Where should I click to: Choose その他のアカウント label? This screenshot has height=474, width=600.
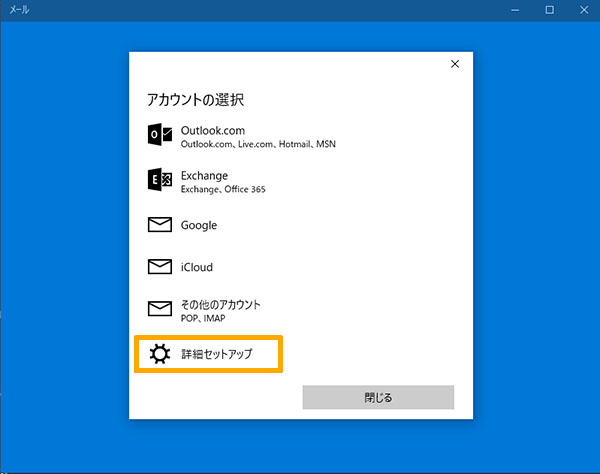[x=220, y=305]
